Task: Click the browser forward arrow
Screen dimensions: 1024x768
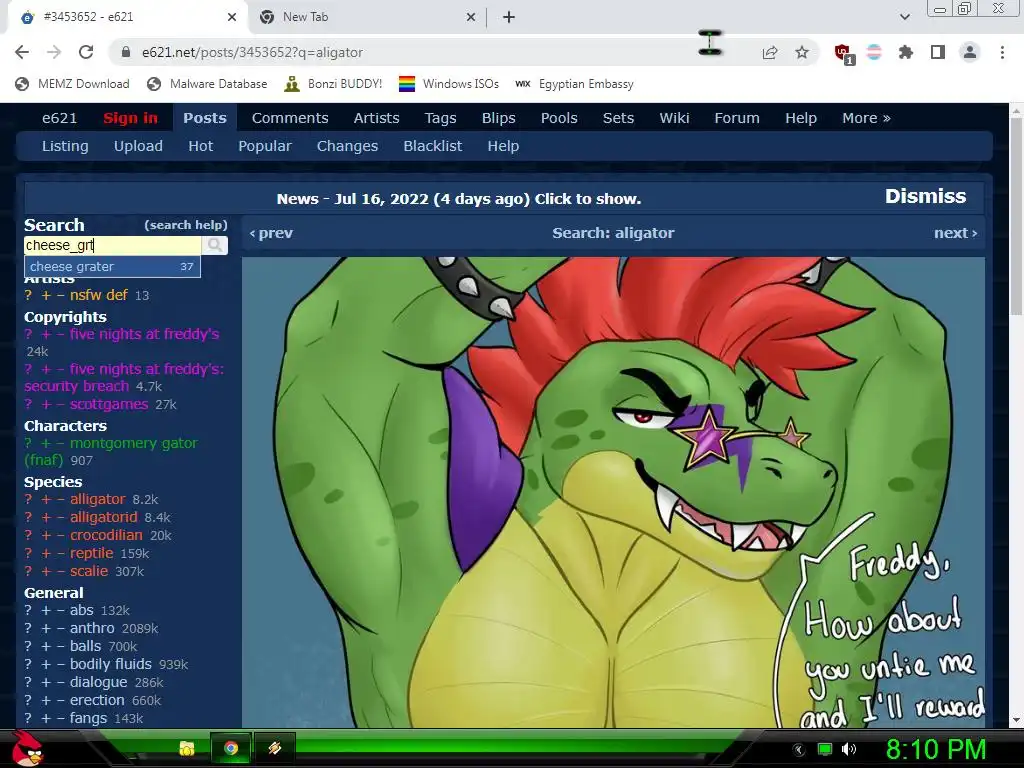Action: pyautogui.click(x=54, y=52)
